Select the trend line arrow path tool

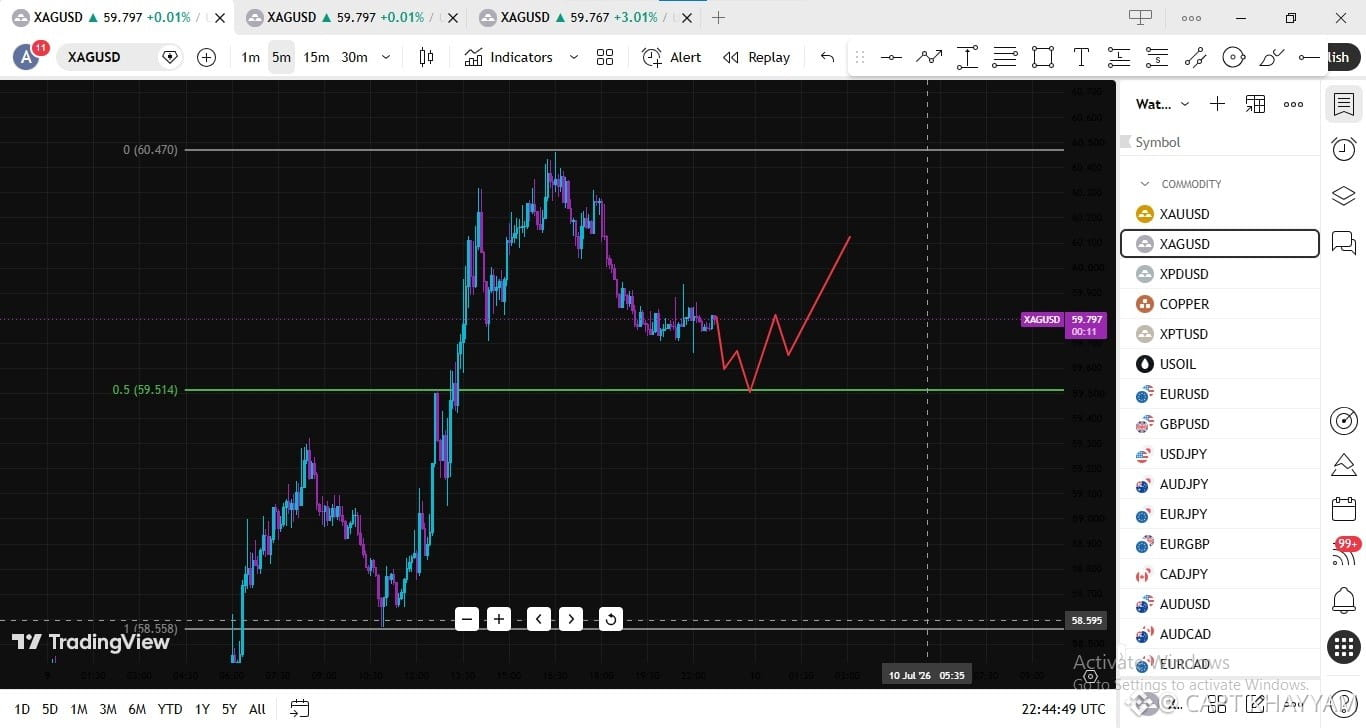click(929, 57)
